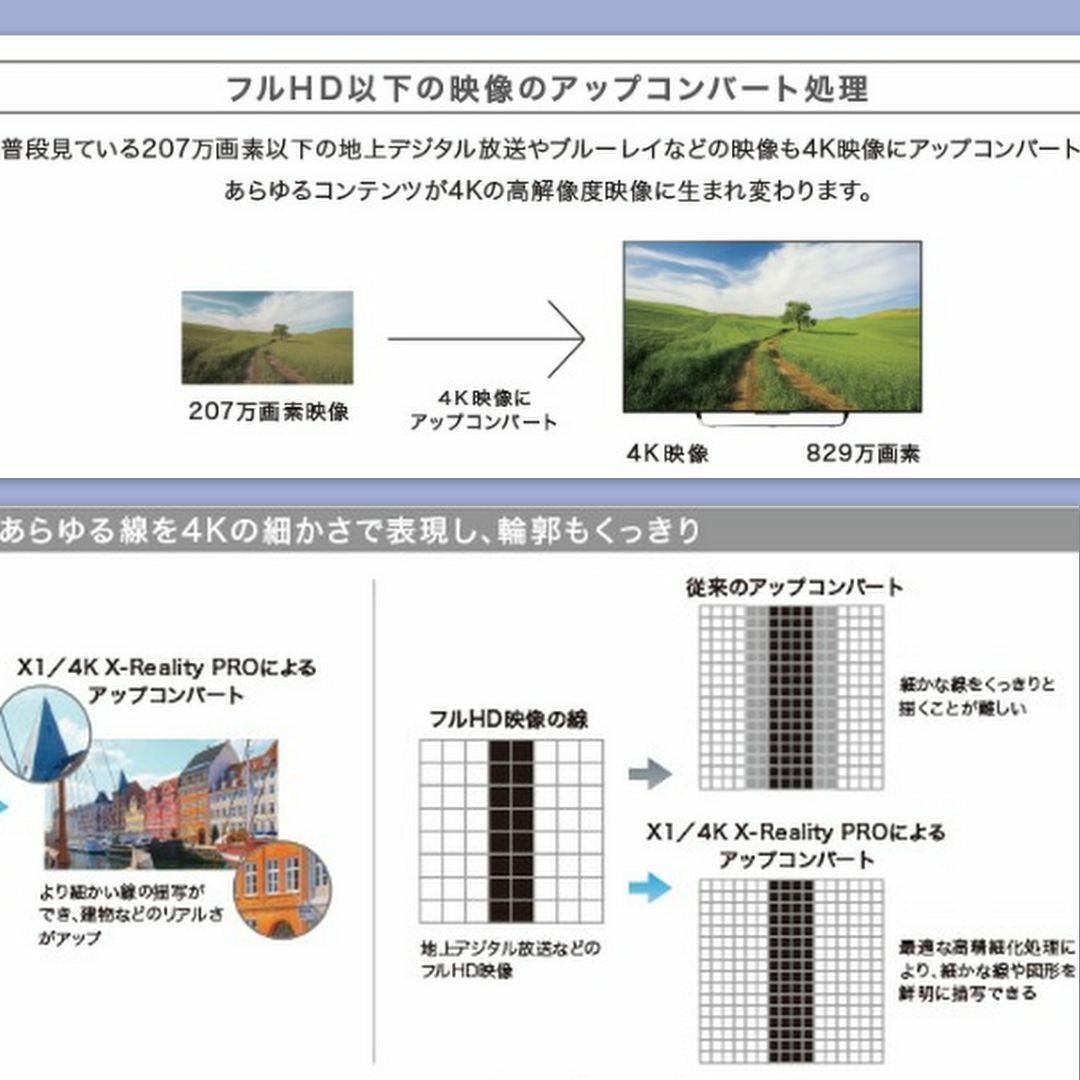This screenshot has height=1080, width=1080.
Task: Click the caption 4K映像 below the TV
Action: coord(667,453)
